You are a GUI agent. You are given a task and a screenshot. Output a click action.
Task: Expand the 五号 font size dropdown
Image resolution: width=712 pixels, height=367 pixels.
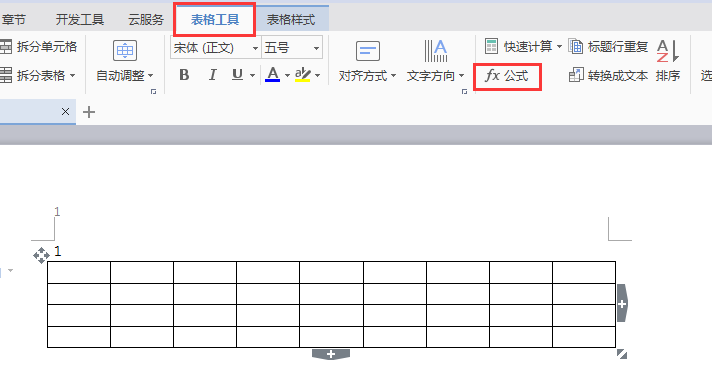tap(316, 48)
